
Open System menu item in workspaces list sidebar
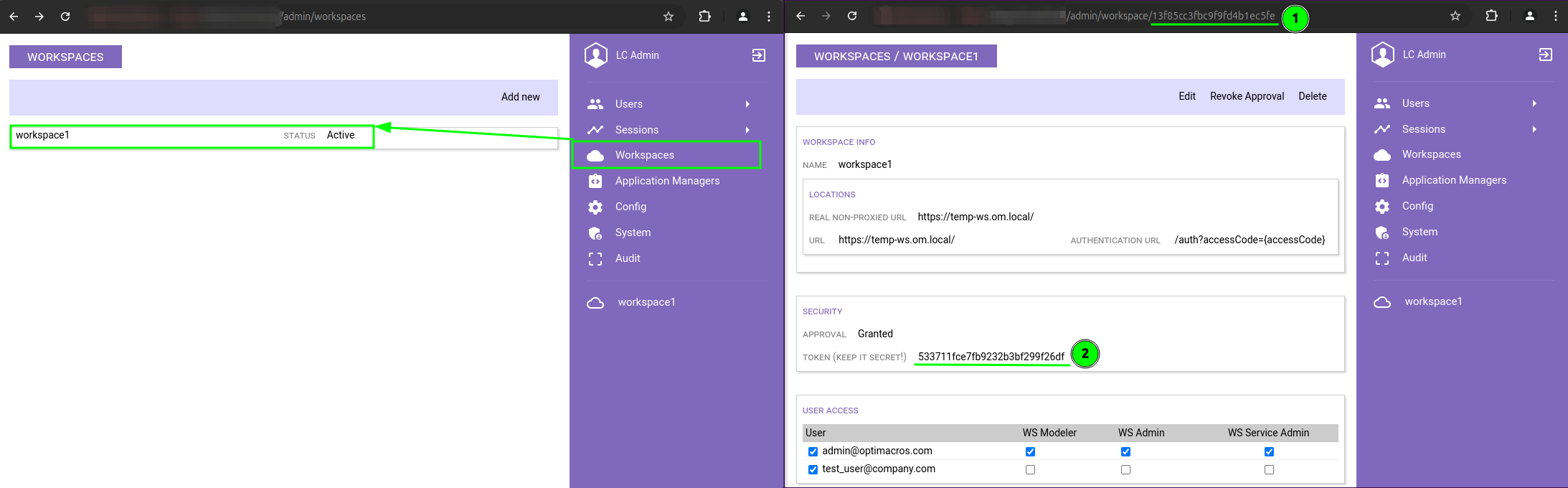(633, 233)
